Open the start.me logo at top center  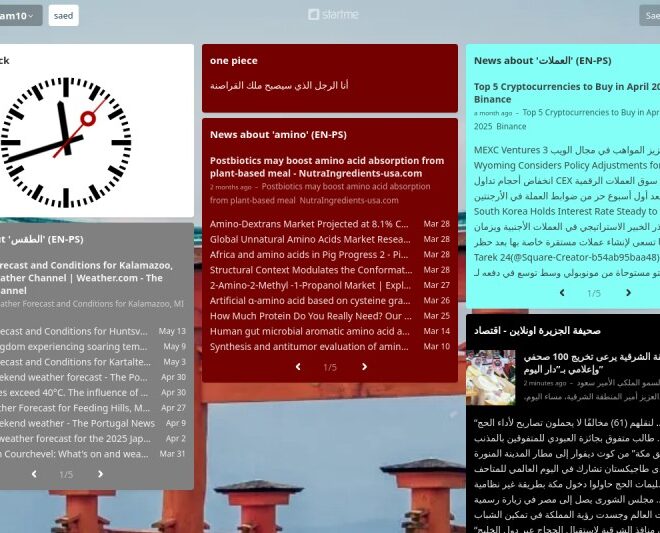tap(333, 15)
